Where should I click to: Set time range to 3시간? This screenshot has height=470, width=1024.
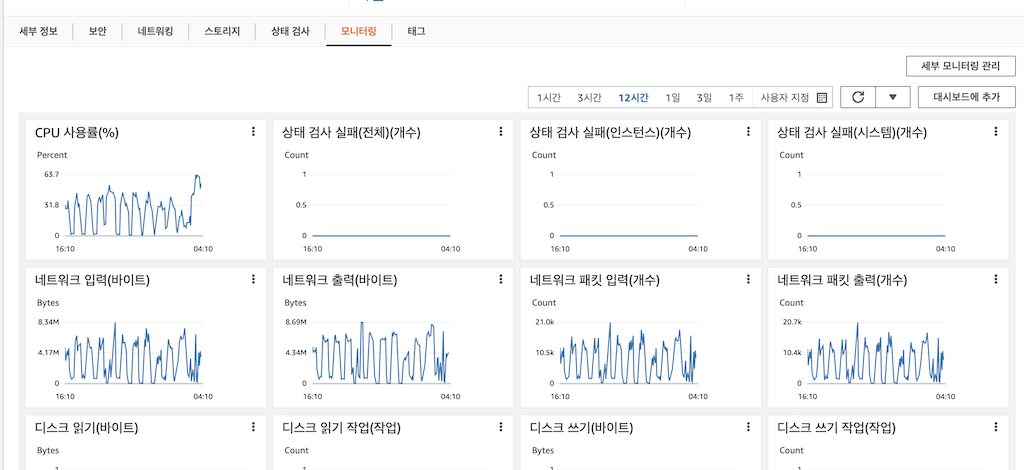pos(589,98)
